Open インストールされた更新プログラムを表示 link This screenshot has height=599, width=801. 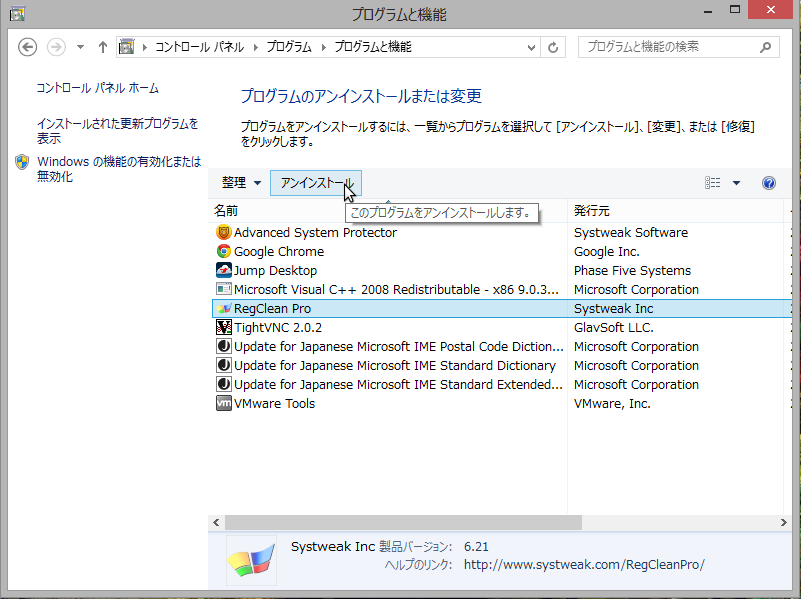click(x=117, y=131)
